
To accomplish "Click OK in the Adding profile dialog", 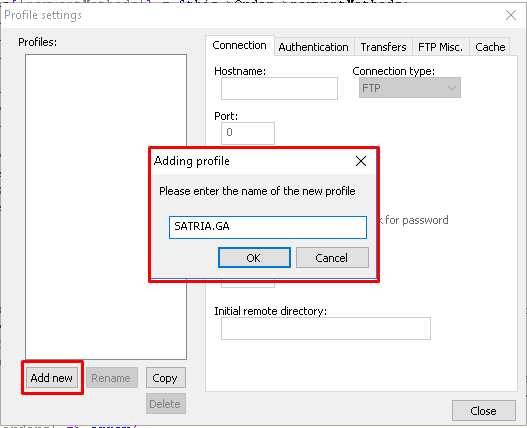I will click(254, 258).
